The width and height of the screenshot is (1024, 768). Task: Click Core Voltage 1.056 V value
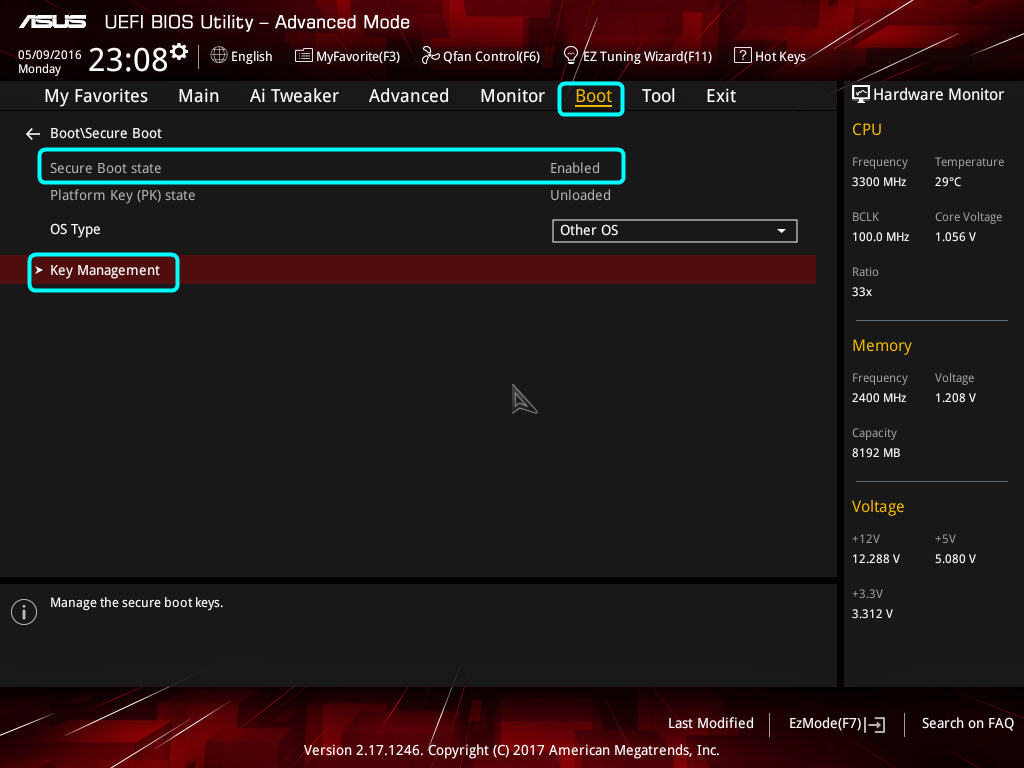pos(955,236)
